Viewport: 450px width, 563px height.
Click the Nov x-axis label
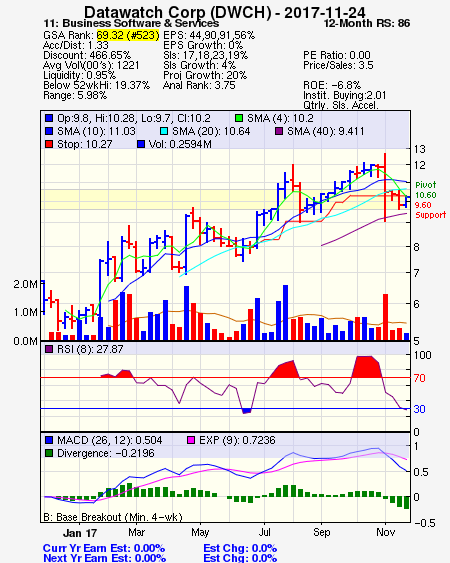(385, 532)
